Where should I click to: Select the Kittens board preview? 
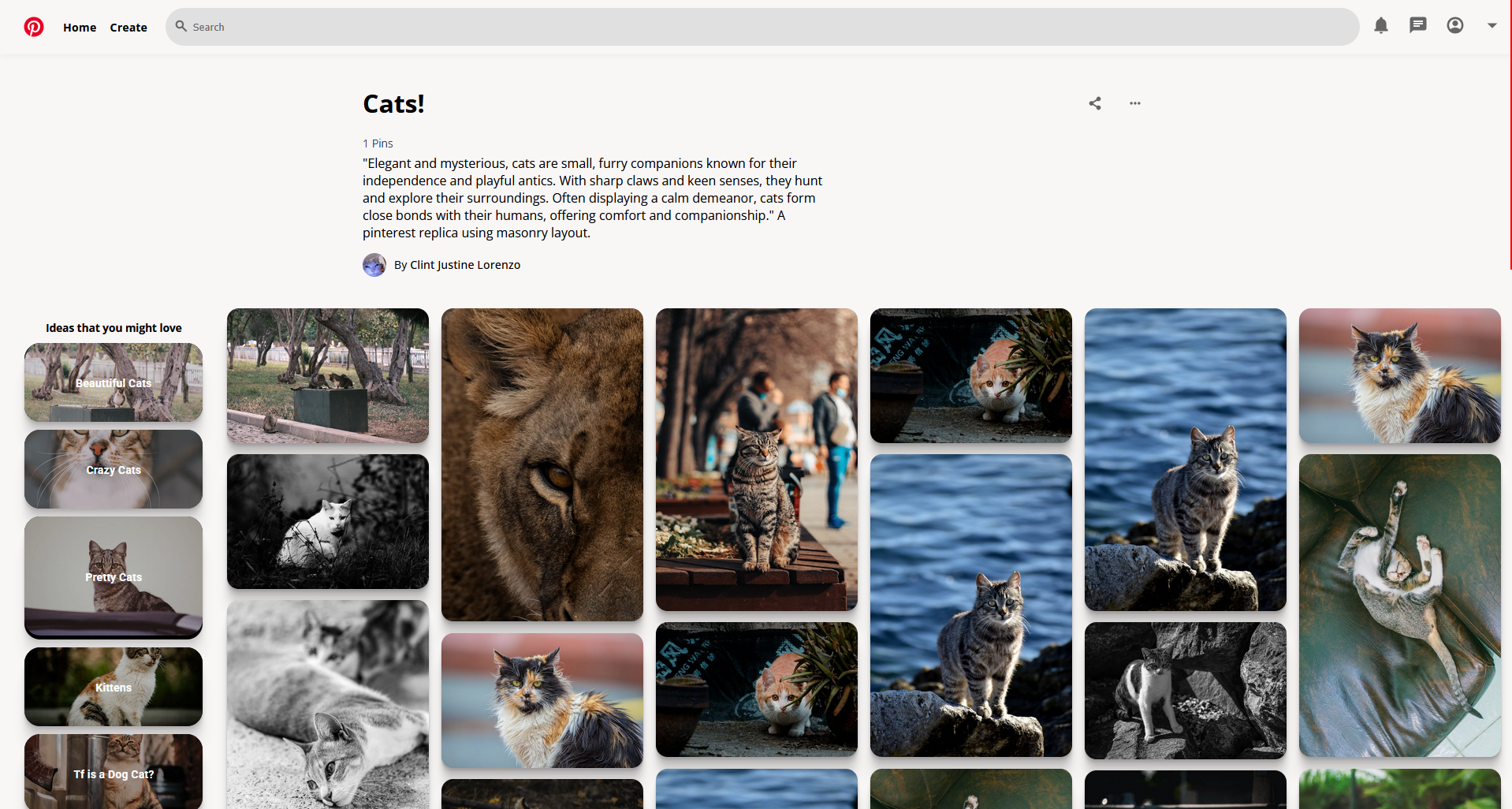113,687
